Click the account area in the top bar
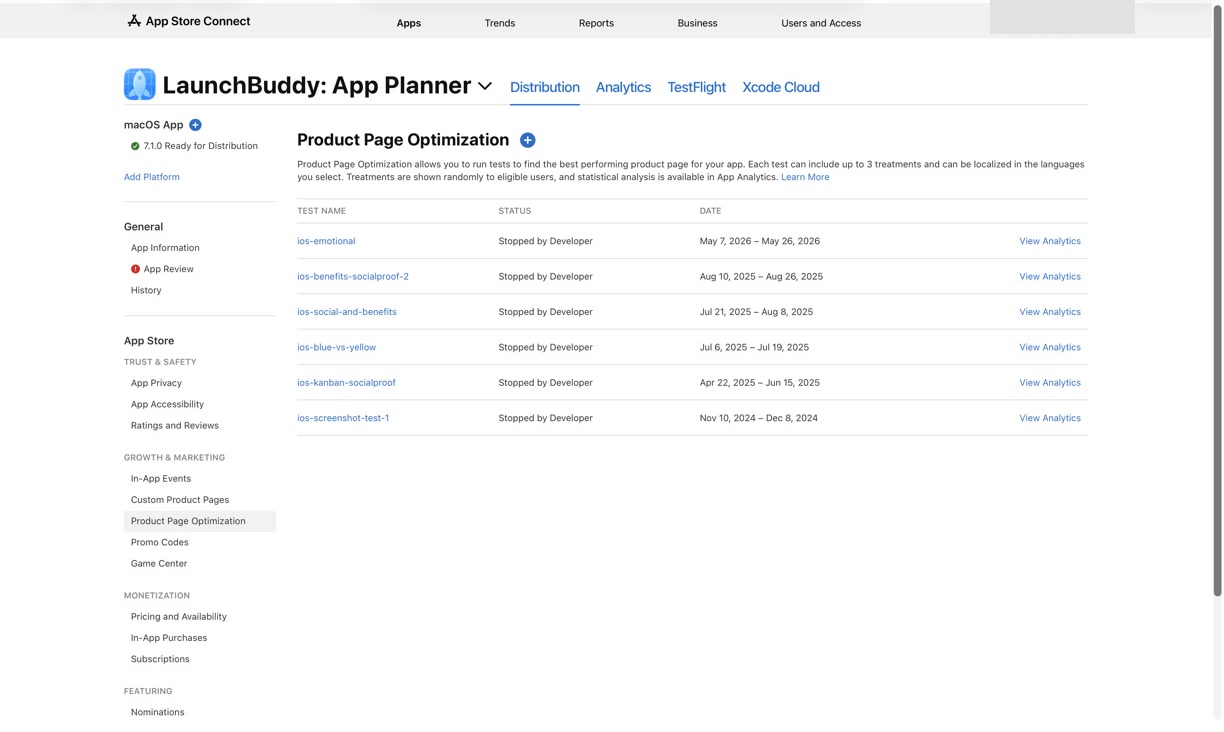 pos(1062,17)
